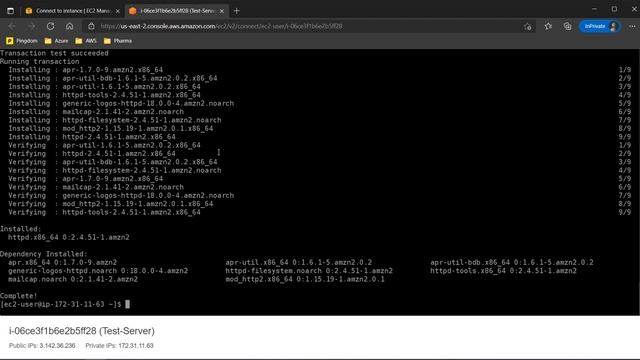Open a new browser tab
The image size is (640, 360).
point(237,11)
